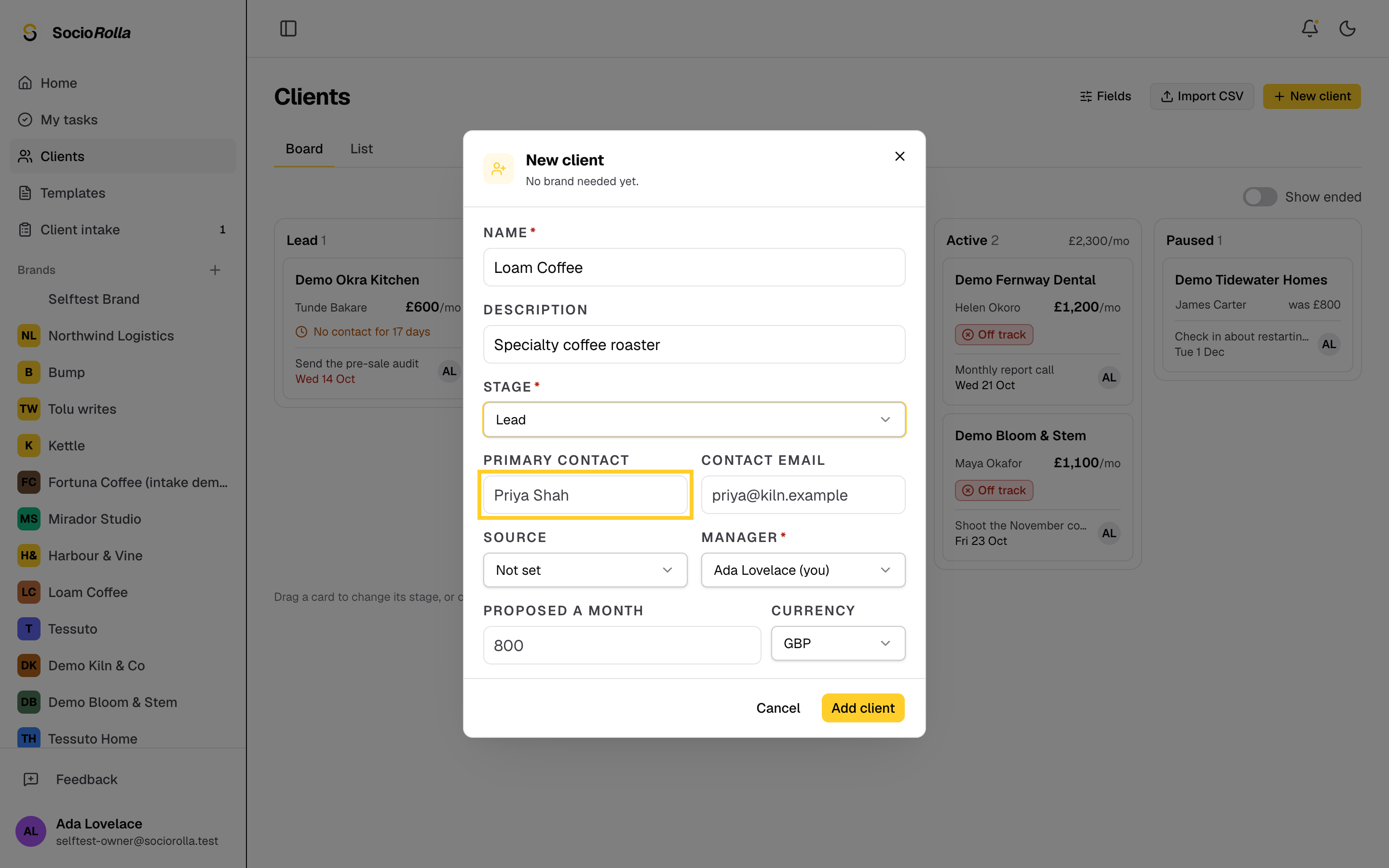Open the Manager dropdown
Image resolution: width=1389 pixels, height=868 pixels.
[803, 570]
